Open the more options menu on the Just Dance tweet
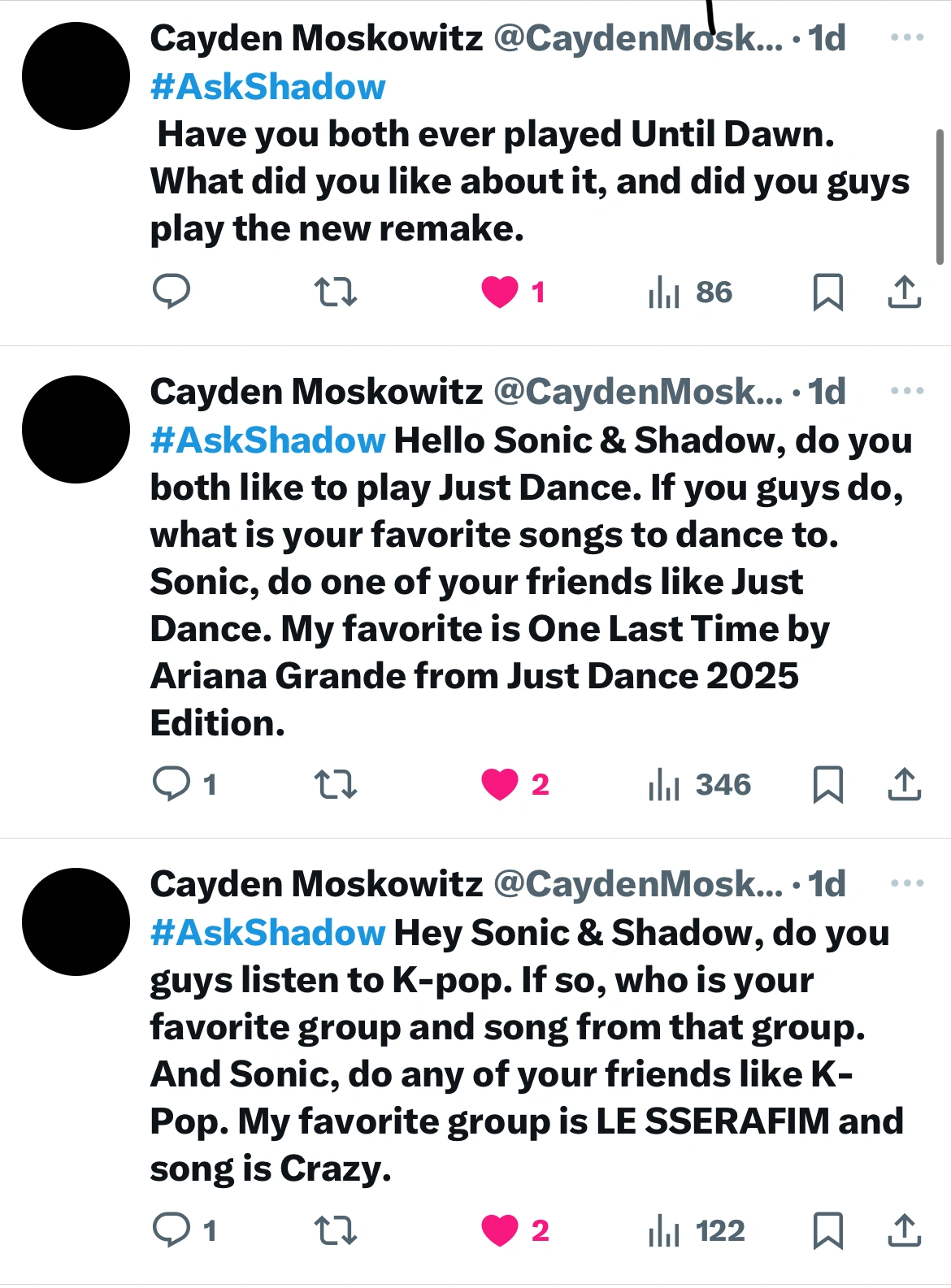Image resolution: width=951 pixels, height=1288 pixels. click(905, 390)
